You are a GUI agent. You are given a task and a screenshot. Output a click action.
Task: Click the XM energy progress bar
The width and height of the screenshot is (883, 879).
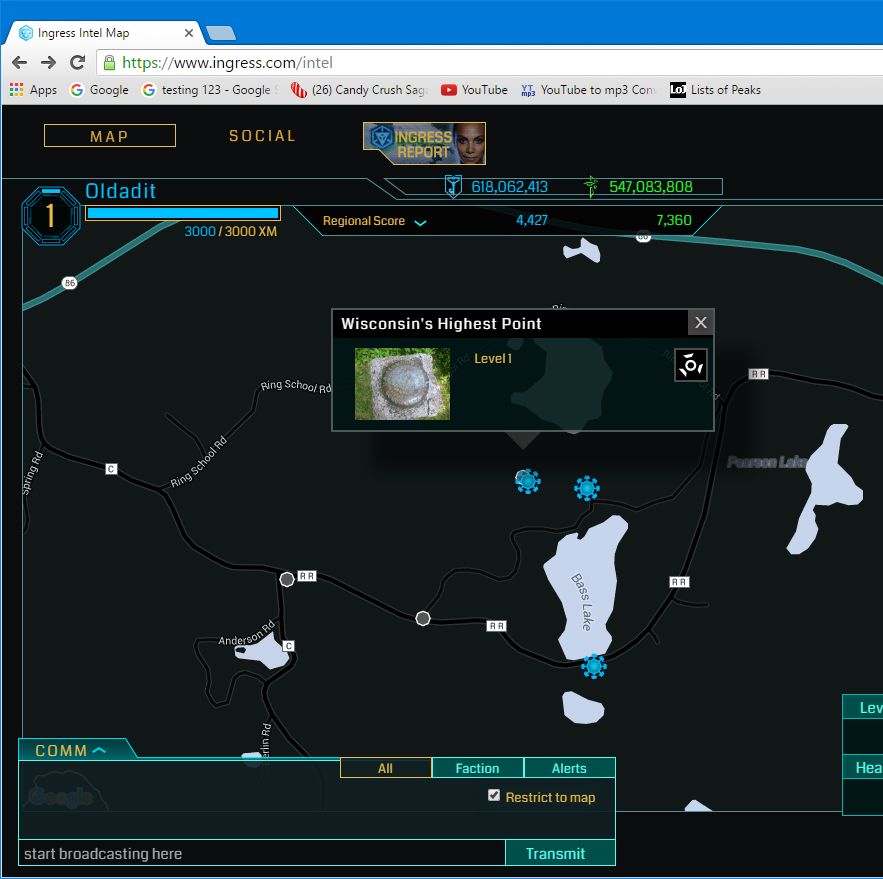click(182, 213)
